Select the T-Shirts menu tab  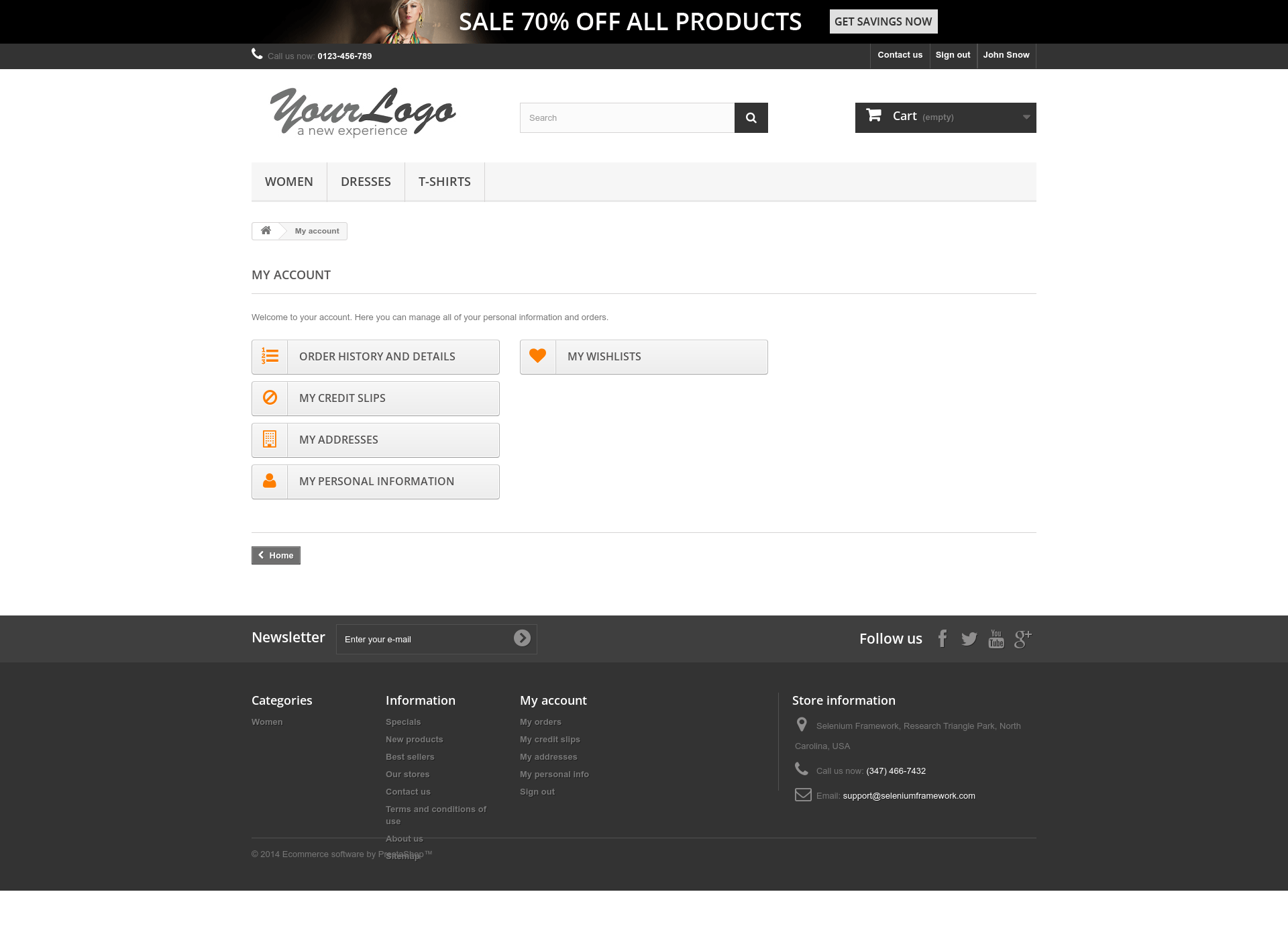point(445,182)
